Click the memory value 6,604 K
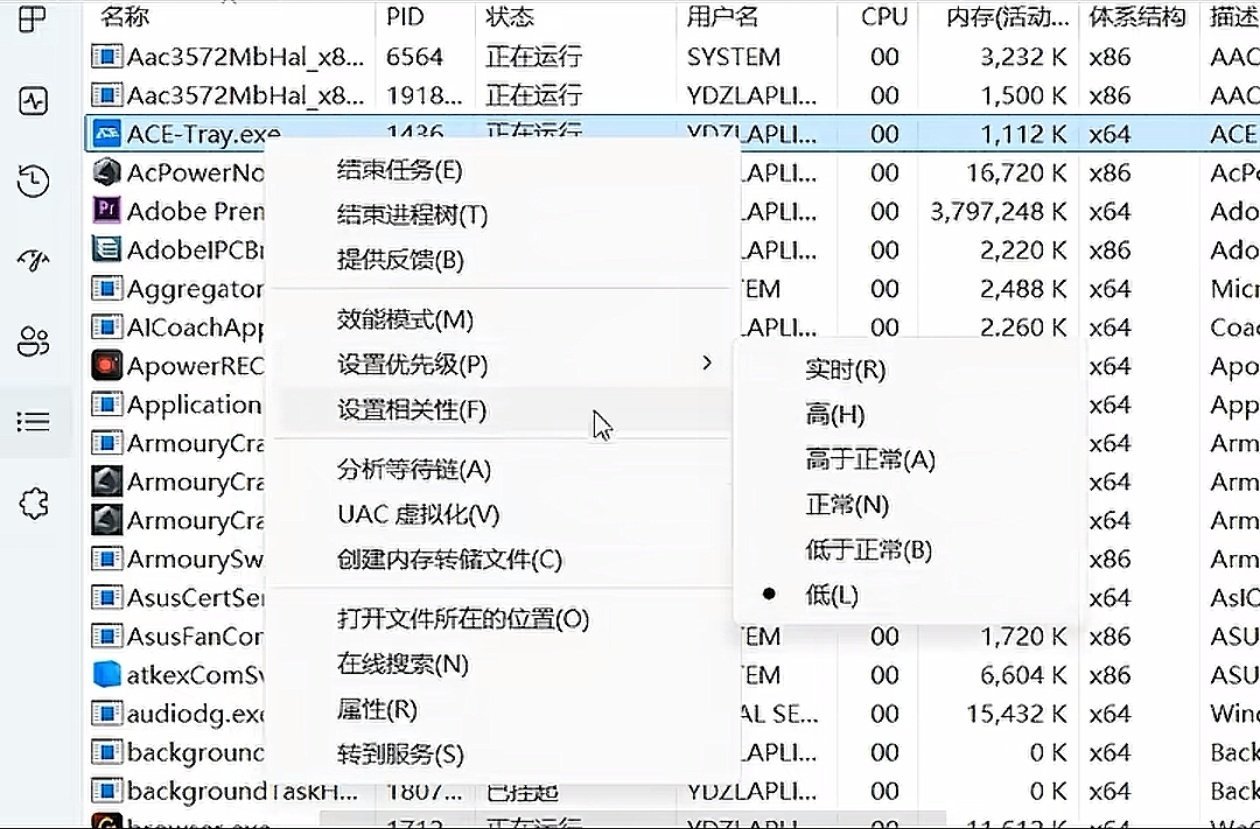 1024,675
